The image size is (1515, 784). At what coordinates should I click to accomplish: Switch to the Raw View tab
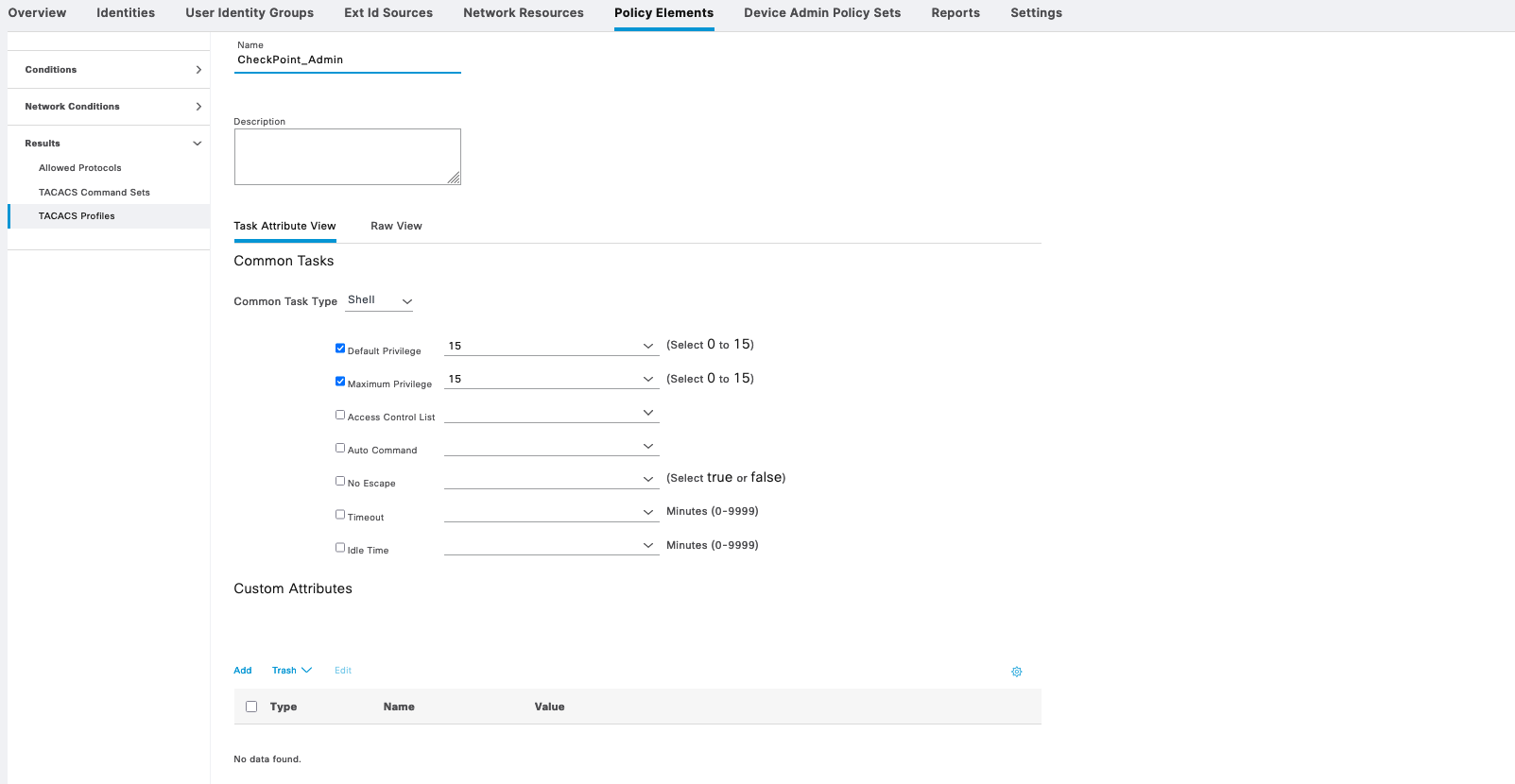396,227
